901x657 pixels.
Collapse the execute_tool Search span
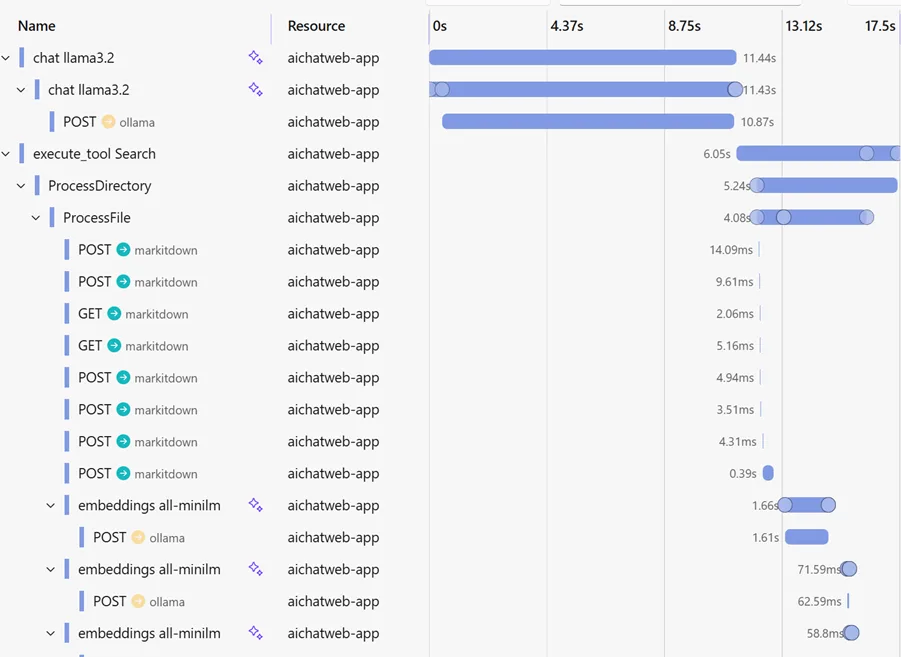pyautogui.click(x=6, y=154)
